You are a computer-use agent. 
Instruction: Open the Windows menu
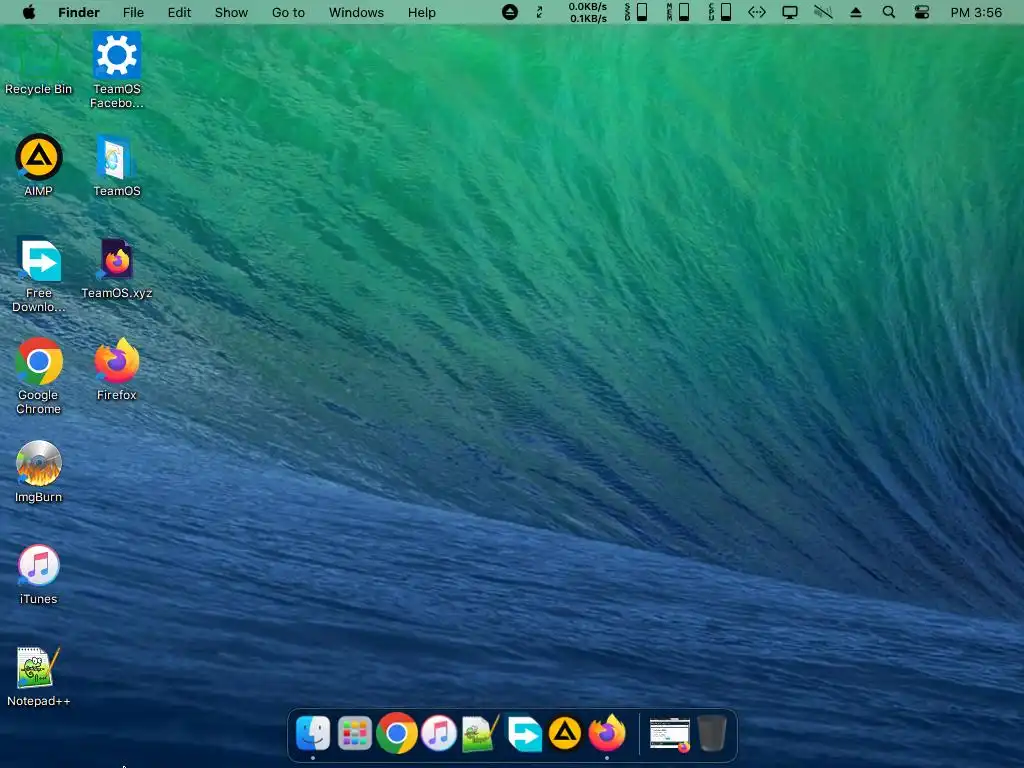(356, 12)
